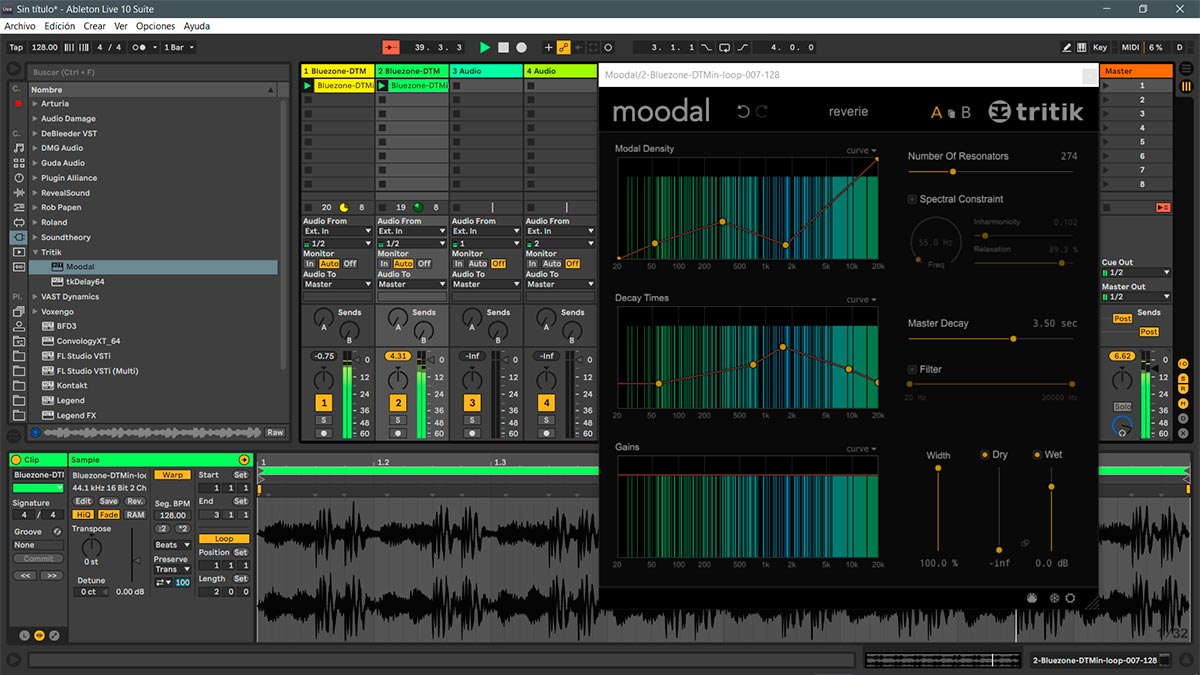Select the Kontakt plugin in browser
Viewport: 1200px width, 675px height.
72,386
